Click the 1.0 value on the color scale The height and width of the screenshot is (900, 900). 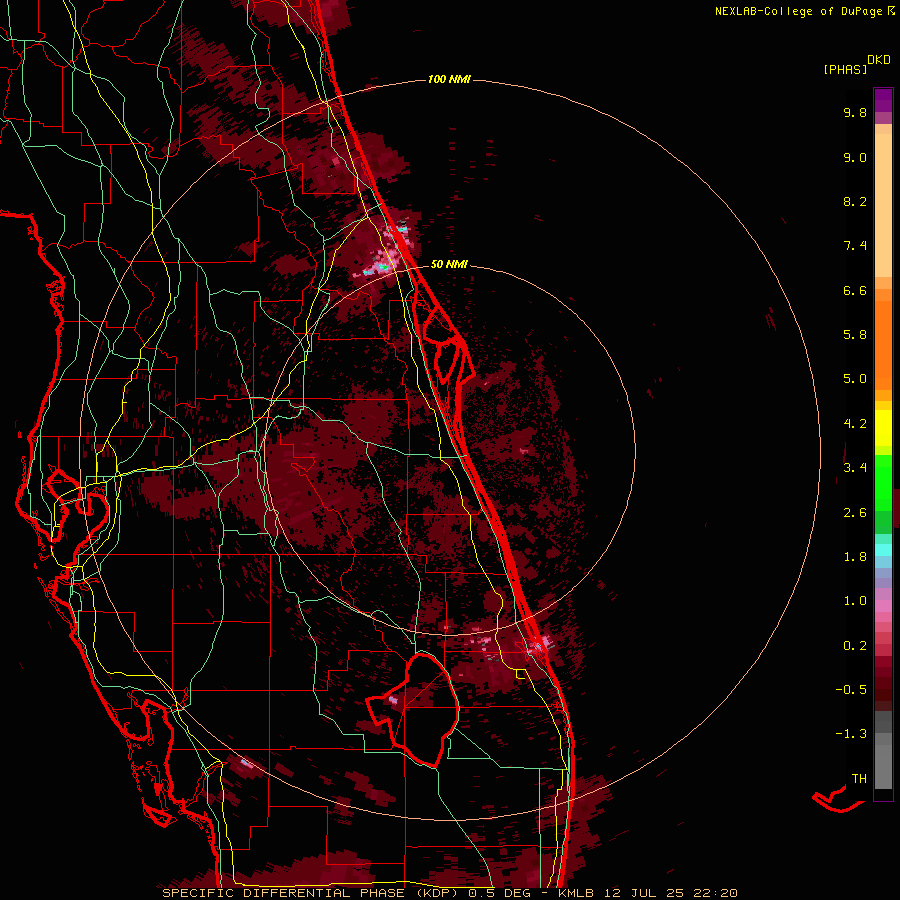[855, 601]
